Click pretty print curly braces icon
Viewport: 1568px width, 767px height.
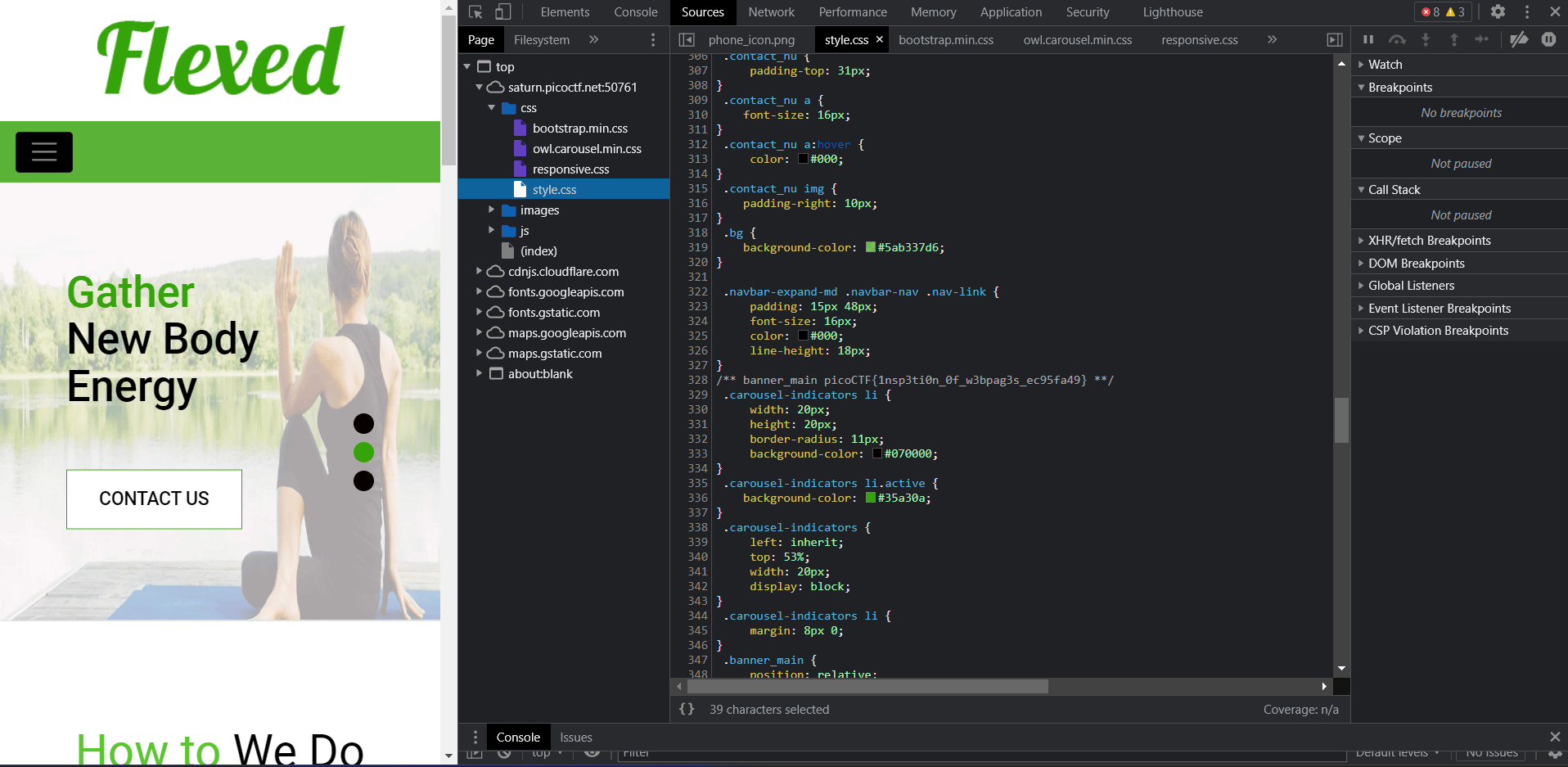click(687, 709)
